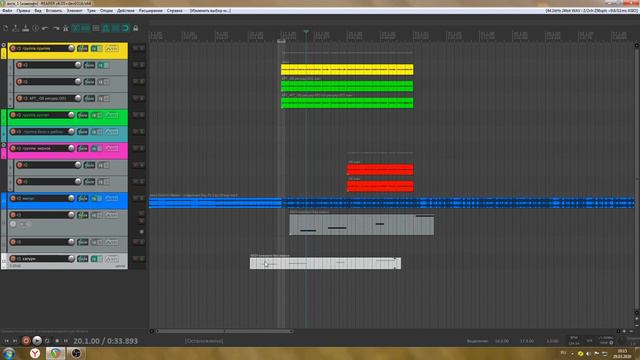The height and width of the screenshot is (360, 640).
Task: Toggle ripple editing toolbar button
Action: click(96, 28)
